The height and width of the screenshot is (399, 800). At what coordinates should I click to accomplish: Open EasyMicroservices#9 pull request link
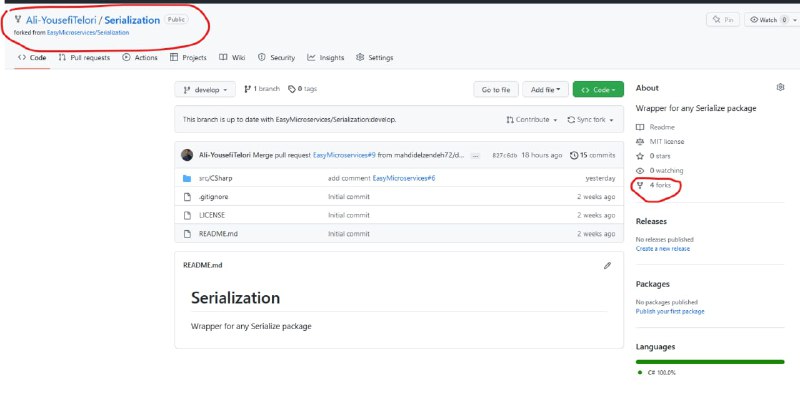point(344,155)
